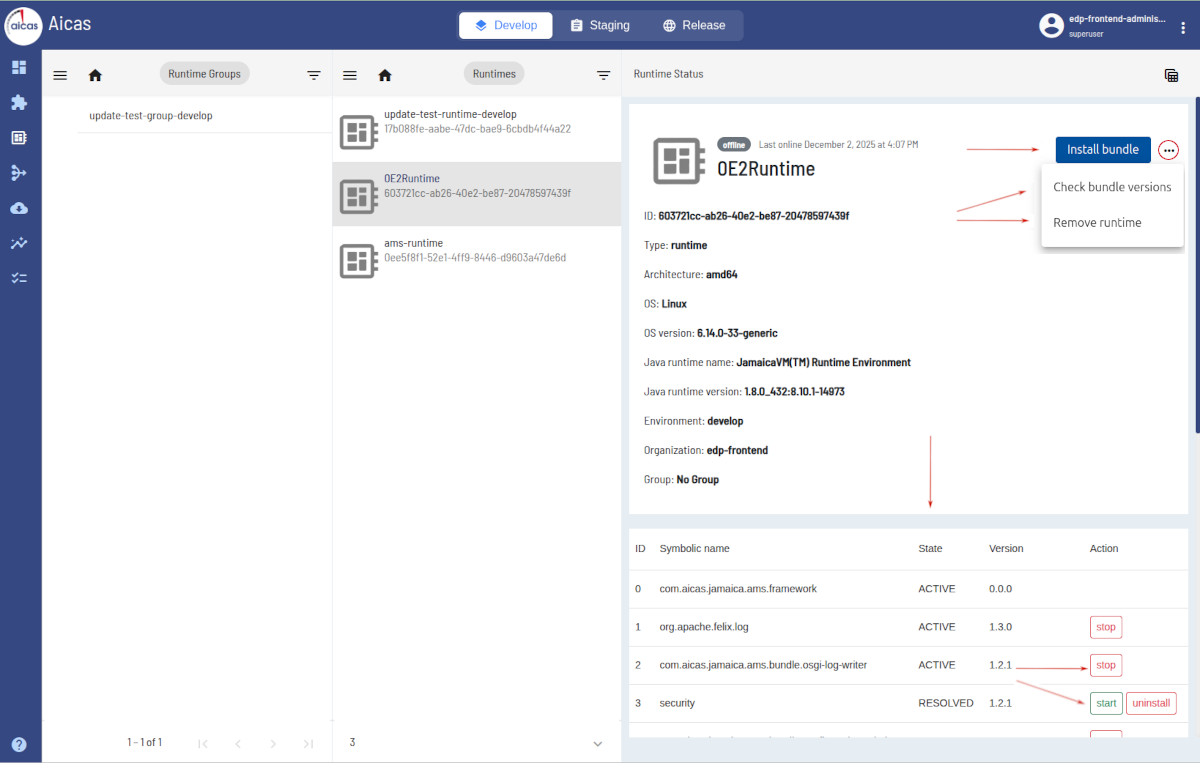Click the home icon in Runtime Groups panel

[96, 75]
